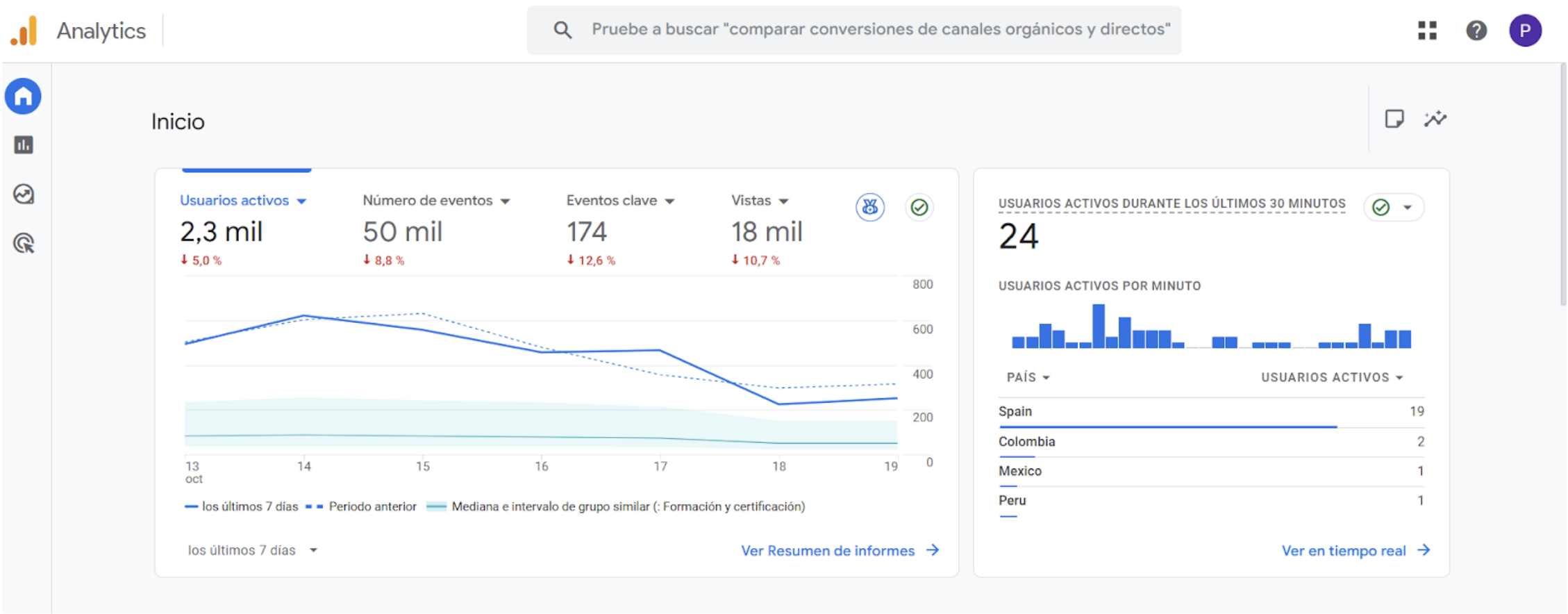Open the Google apps grid
Screen dimensions: 1568x614
(1427, 31)
